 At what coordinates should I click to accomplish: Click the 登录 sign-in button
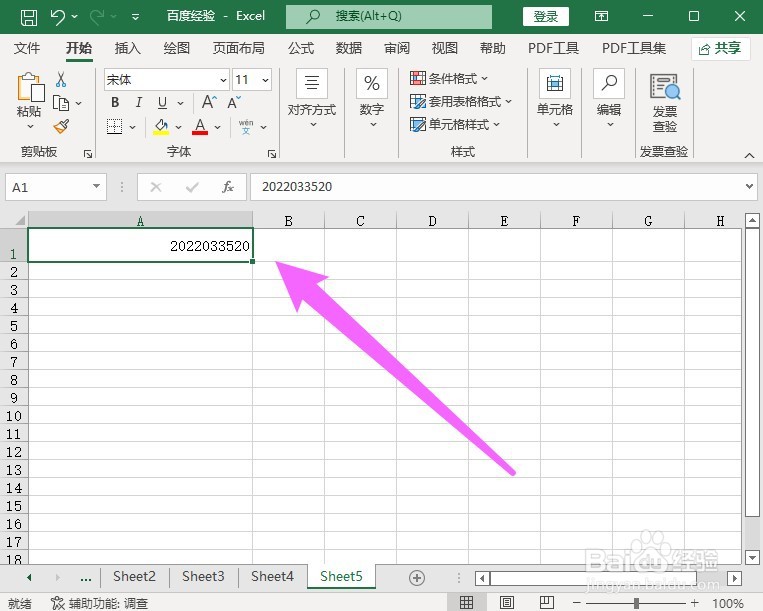pos(545,17)
